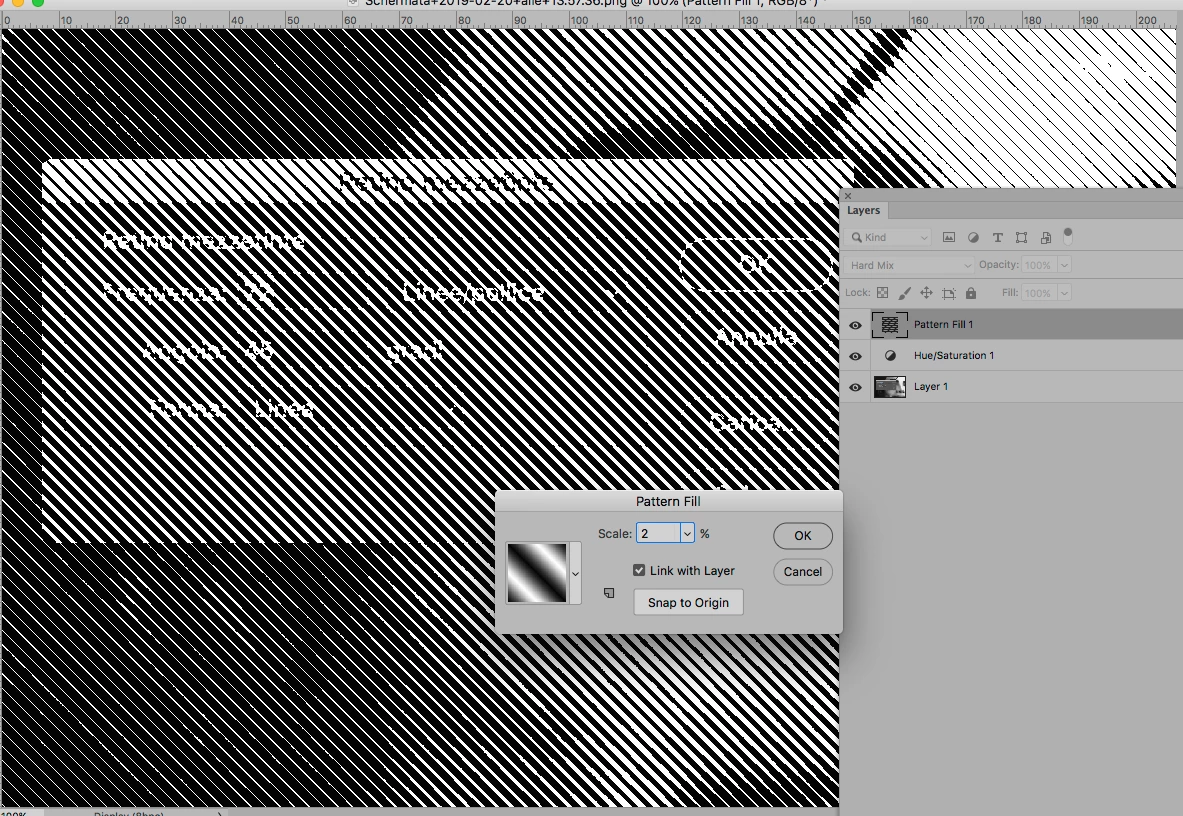Click OK in Pattern Fill dialog
Viewport: 1183px width, 816px height.
pos(803,535)
